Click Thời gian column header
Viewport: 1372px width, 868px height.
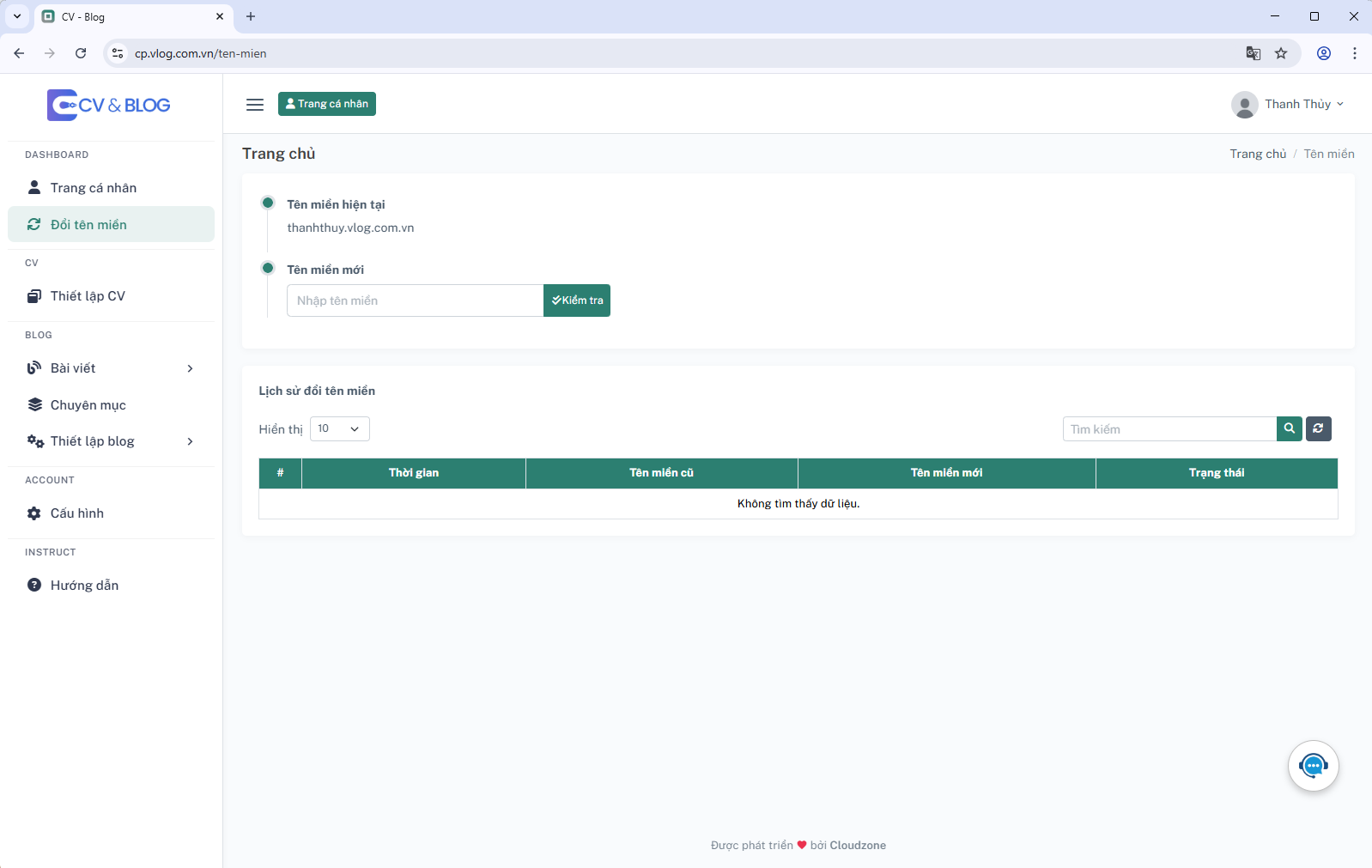(414, 473)
